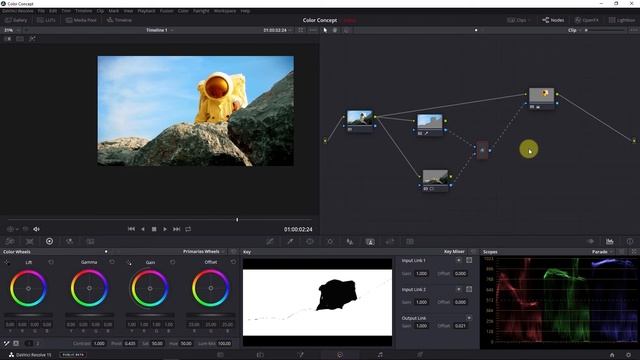Open the viewer timecode dropdown

click(278, 30)
